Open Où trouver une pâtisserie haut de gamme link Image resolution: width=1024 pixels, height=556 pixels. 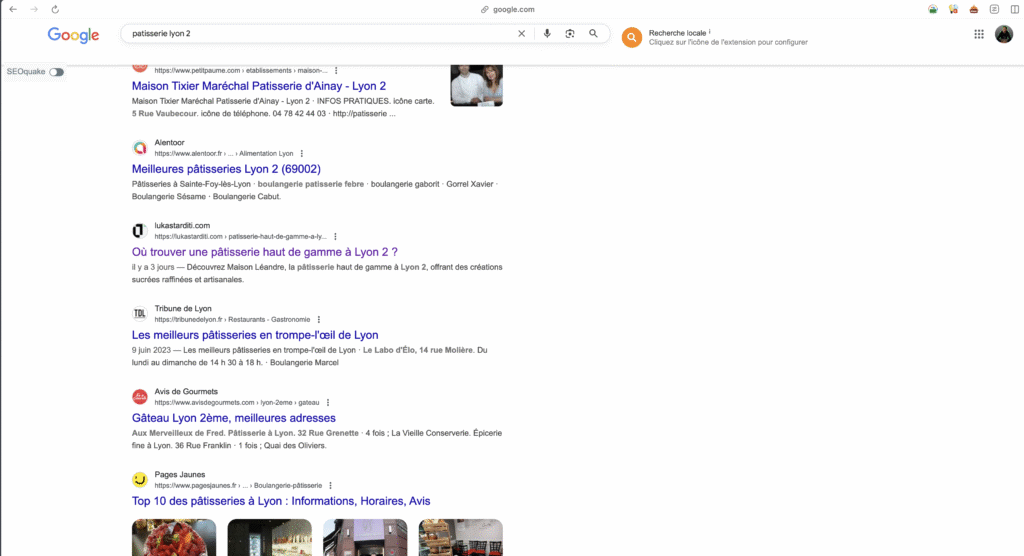coord(264,252)
